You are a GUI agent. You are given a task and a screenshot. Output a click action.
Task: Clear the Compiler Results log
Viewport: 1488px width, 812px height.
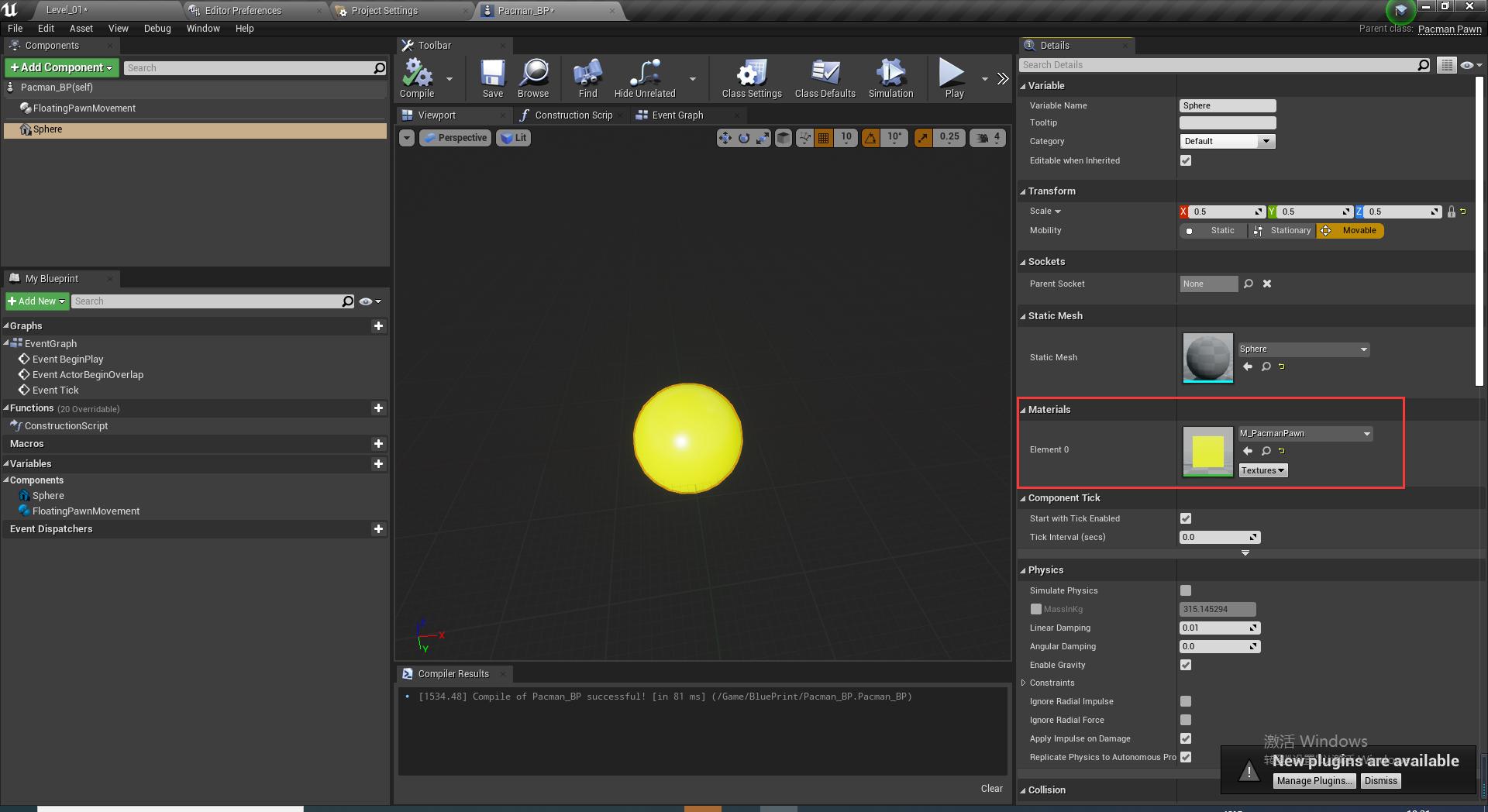(x=991, y=788)
